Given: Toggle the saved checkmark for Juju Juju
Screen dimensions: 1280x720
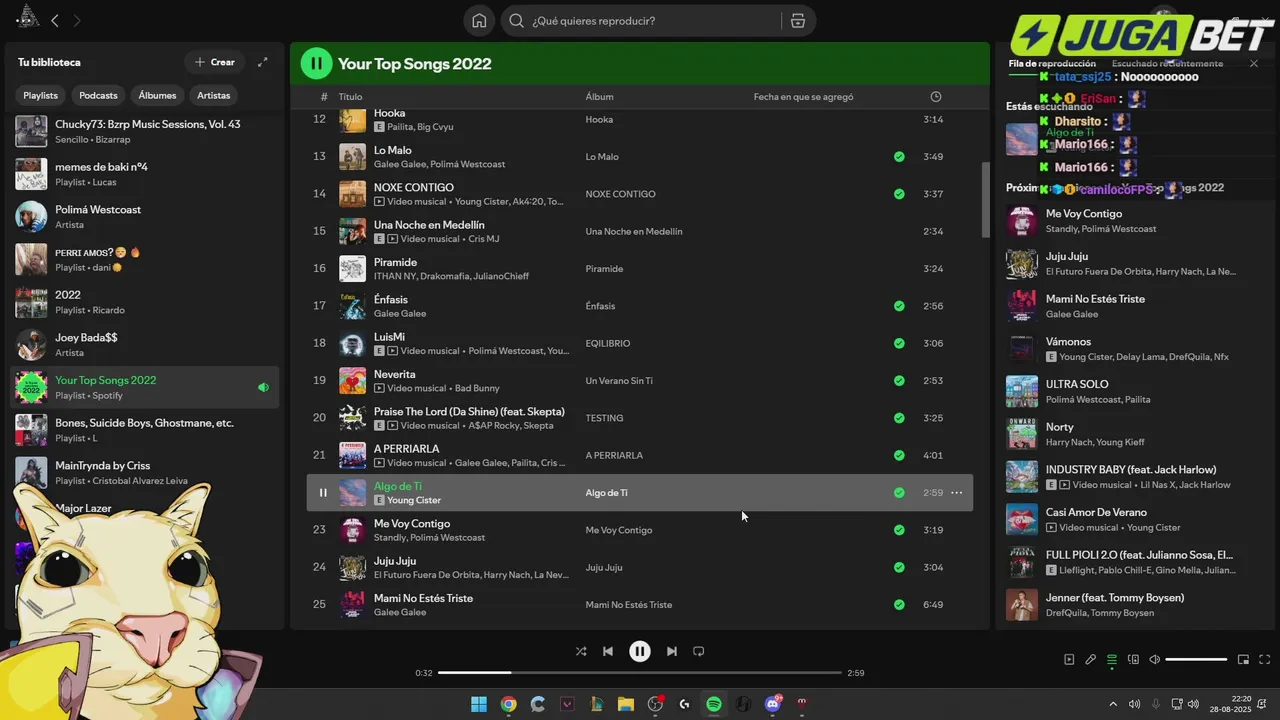Looking at the screenshot, I should (899, 567).
